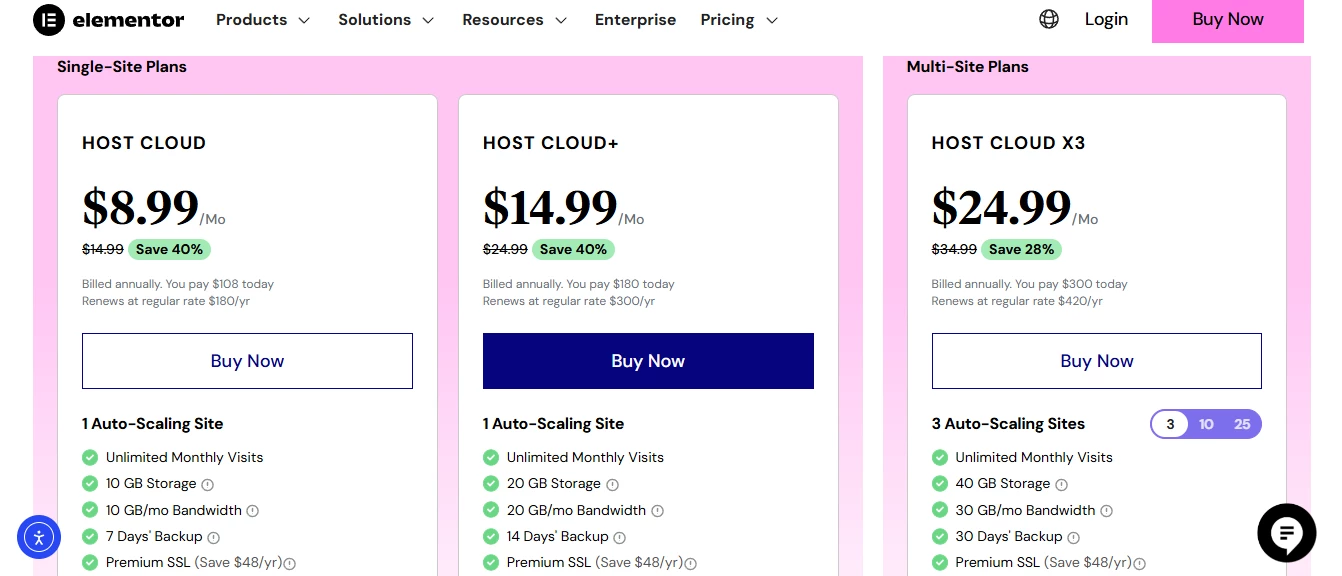The width and height of the screenshot is (1342, 576).
Task: Show info for 20 GB Storage
Action: (x=613, y=484)
